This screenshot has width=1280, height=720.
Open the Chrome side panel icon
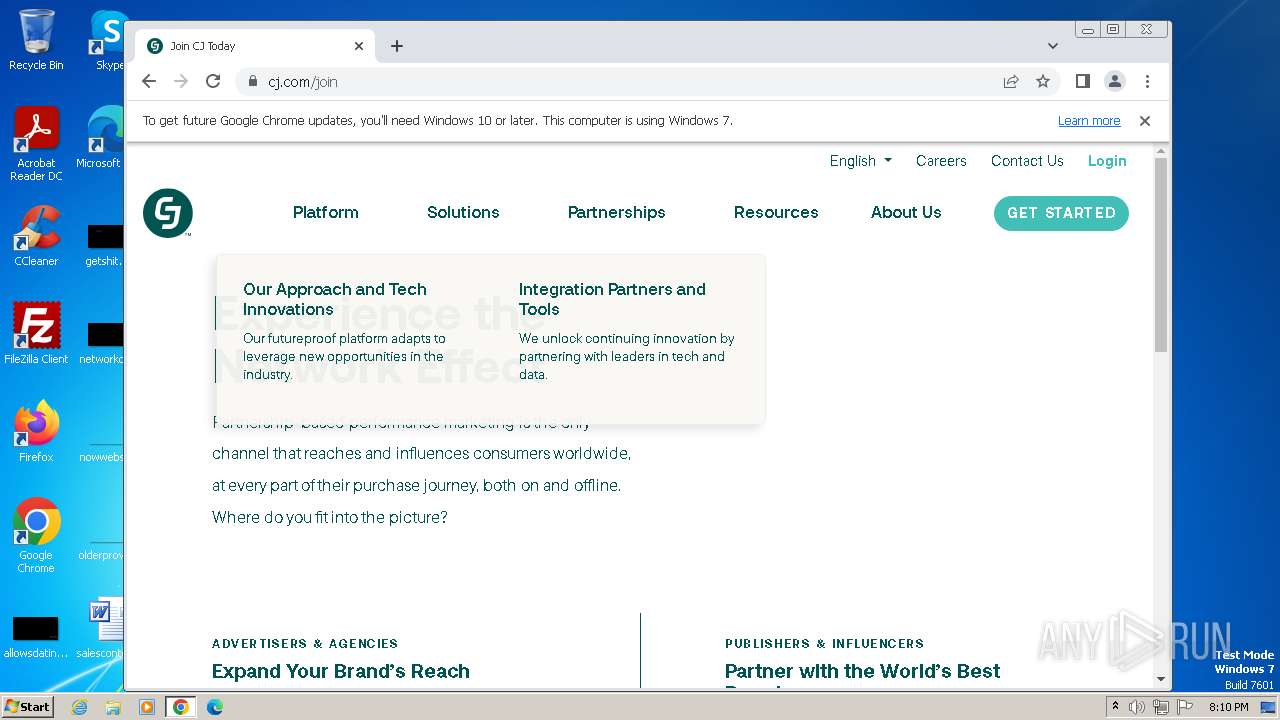pyautogui.click(x=1083, y=81)
